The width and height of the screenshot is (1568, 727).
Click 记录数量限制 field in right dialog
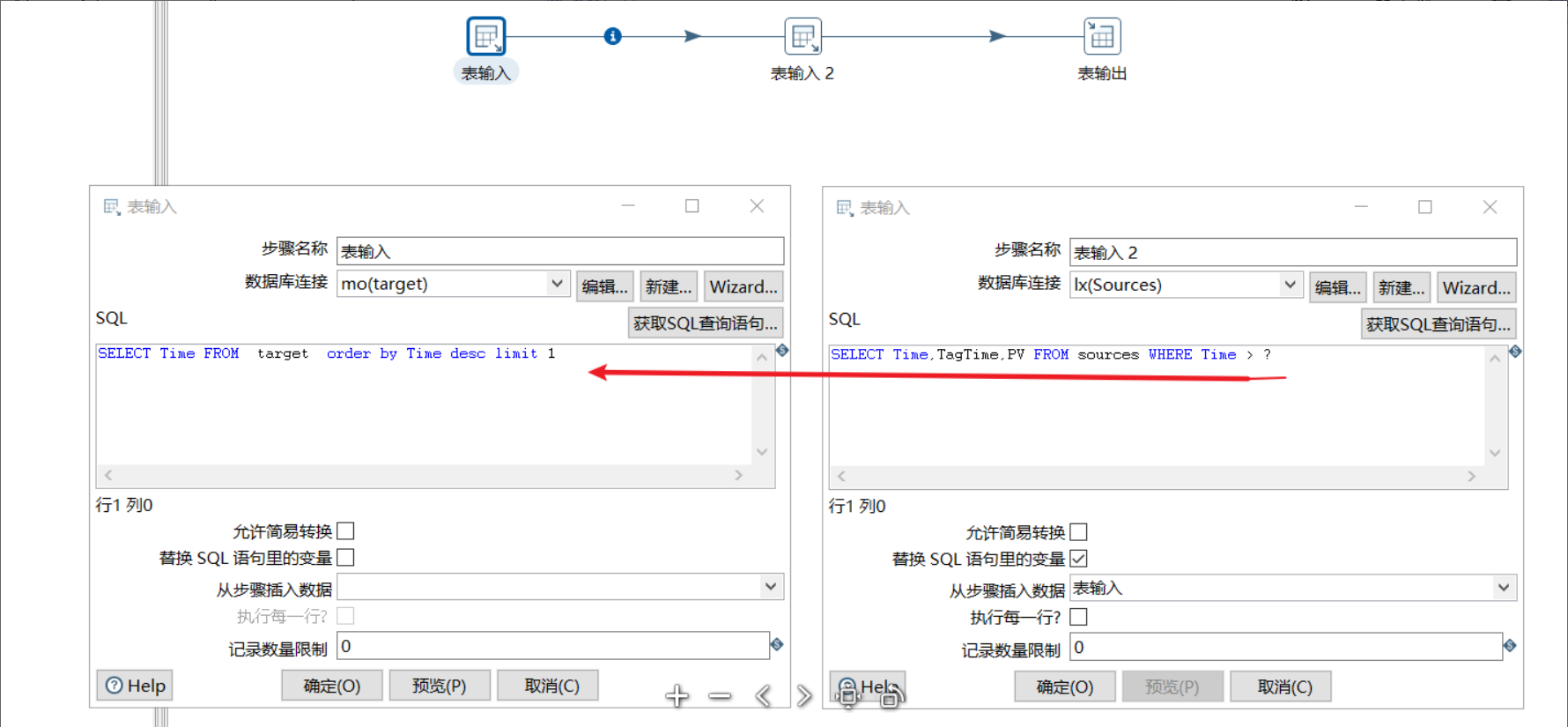pyautogui.click(x=1286, y=647)
